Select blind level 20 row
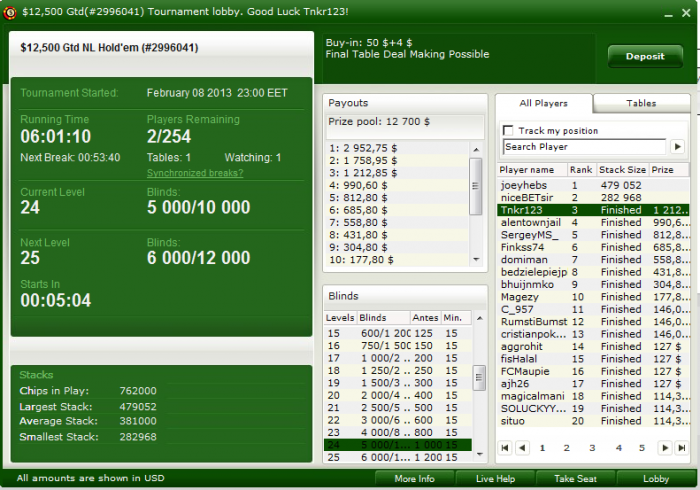700x490 pixels. (x=398, y=395)
